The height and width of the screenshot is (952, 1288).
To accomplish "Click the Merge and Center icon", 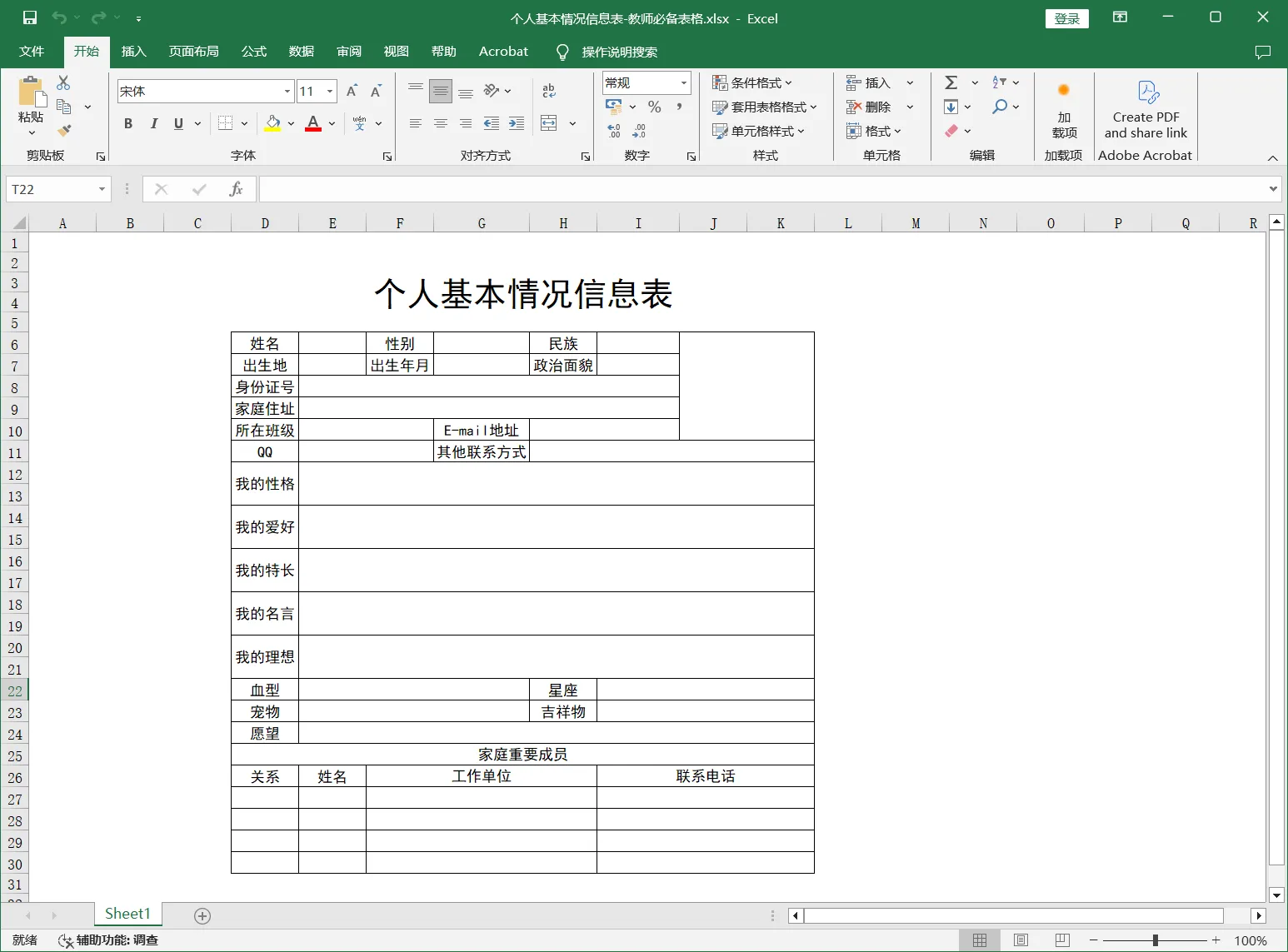I will (549, 123).
